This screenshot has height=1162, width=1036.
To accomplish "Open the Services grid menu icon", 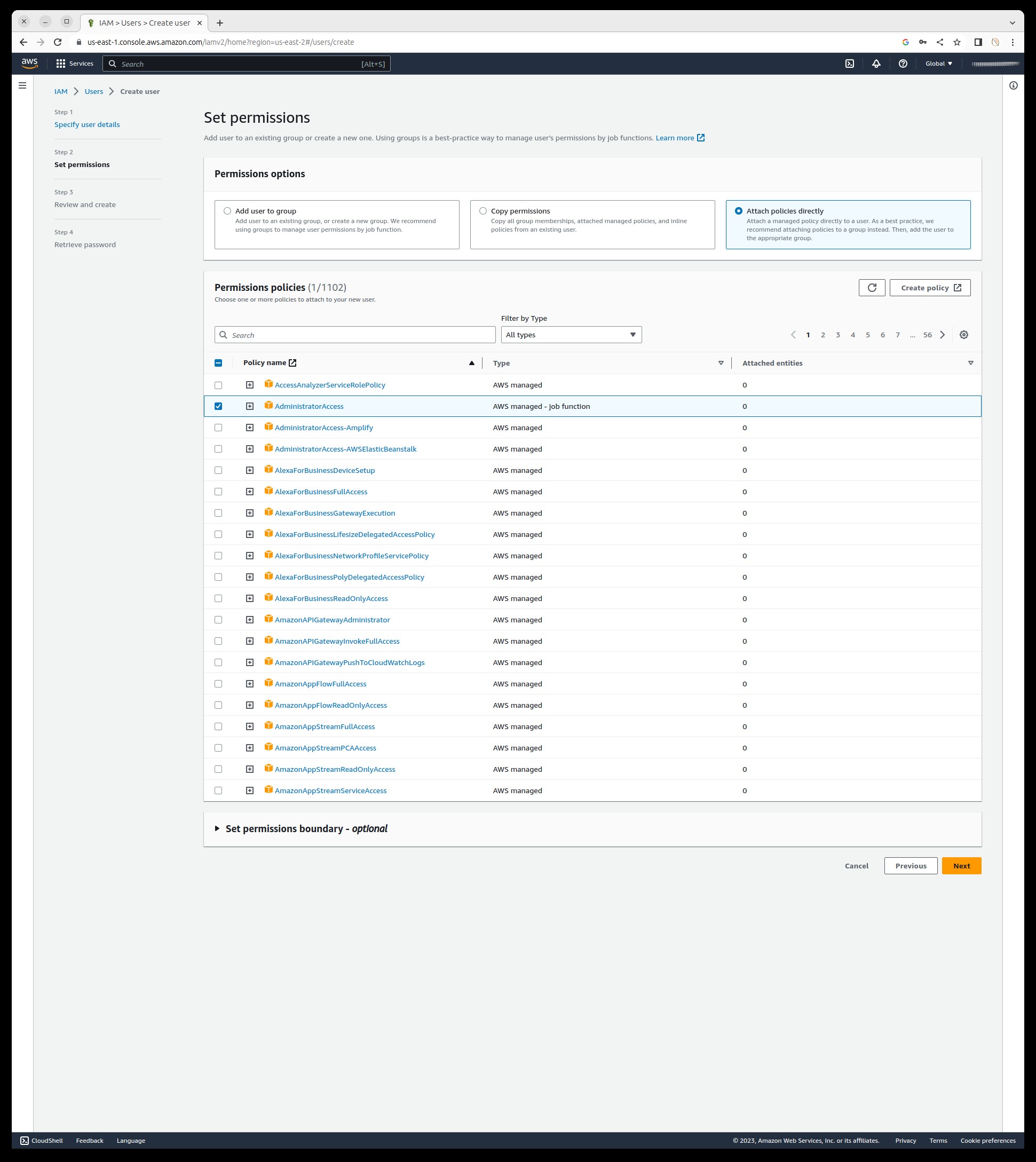I will (x=60, y=64).
